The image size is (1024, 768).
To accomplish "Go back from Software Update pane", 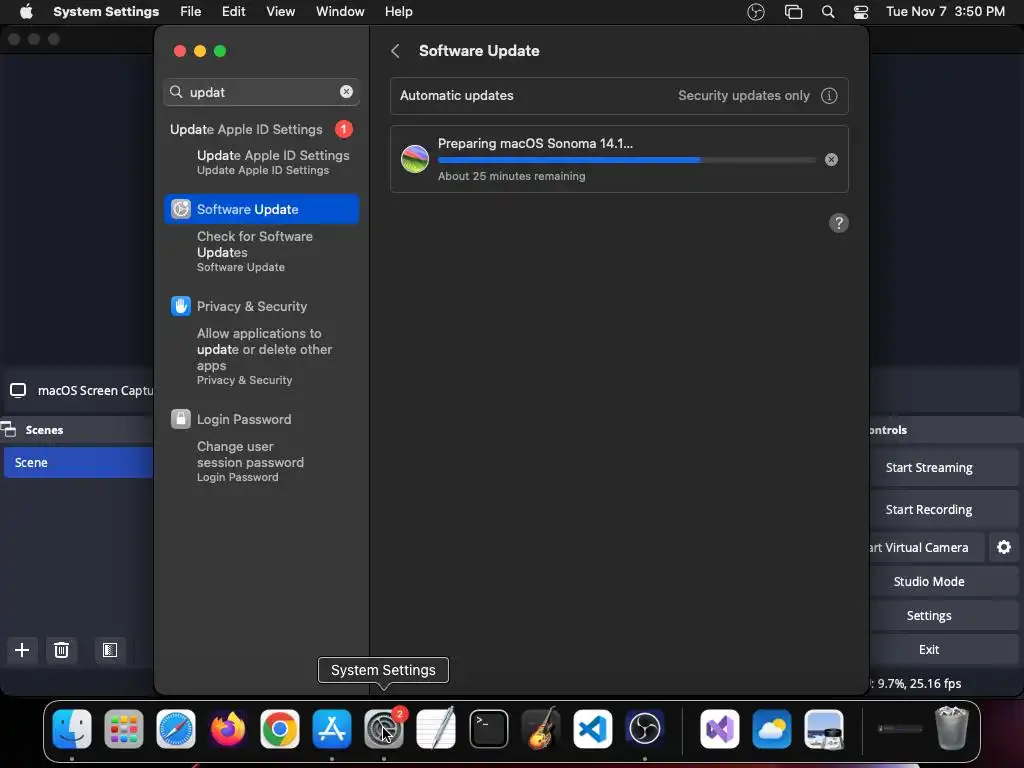I will coord(395,51).
